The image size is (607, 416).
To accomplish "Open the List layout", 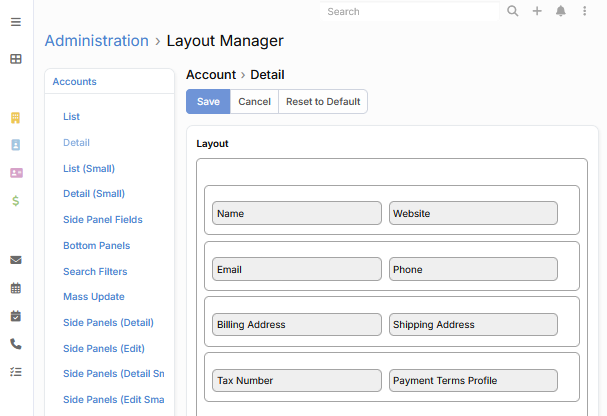I will tap(71, 116).
